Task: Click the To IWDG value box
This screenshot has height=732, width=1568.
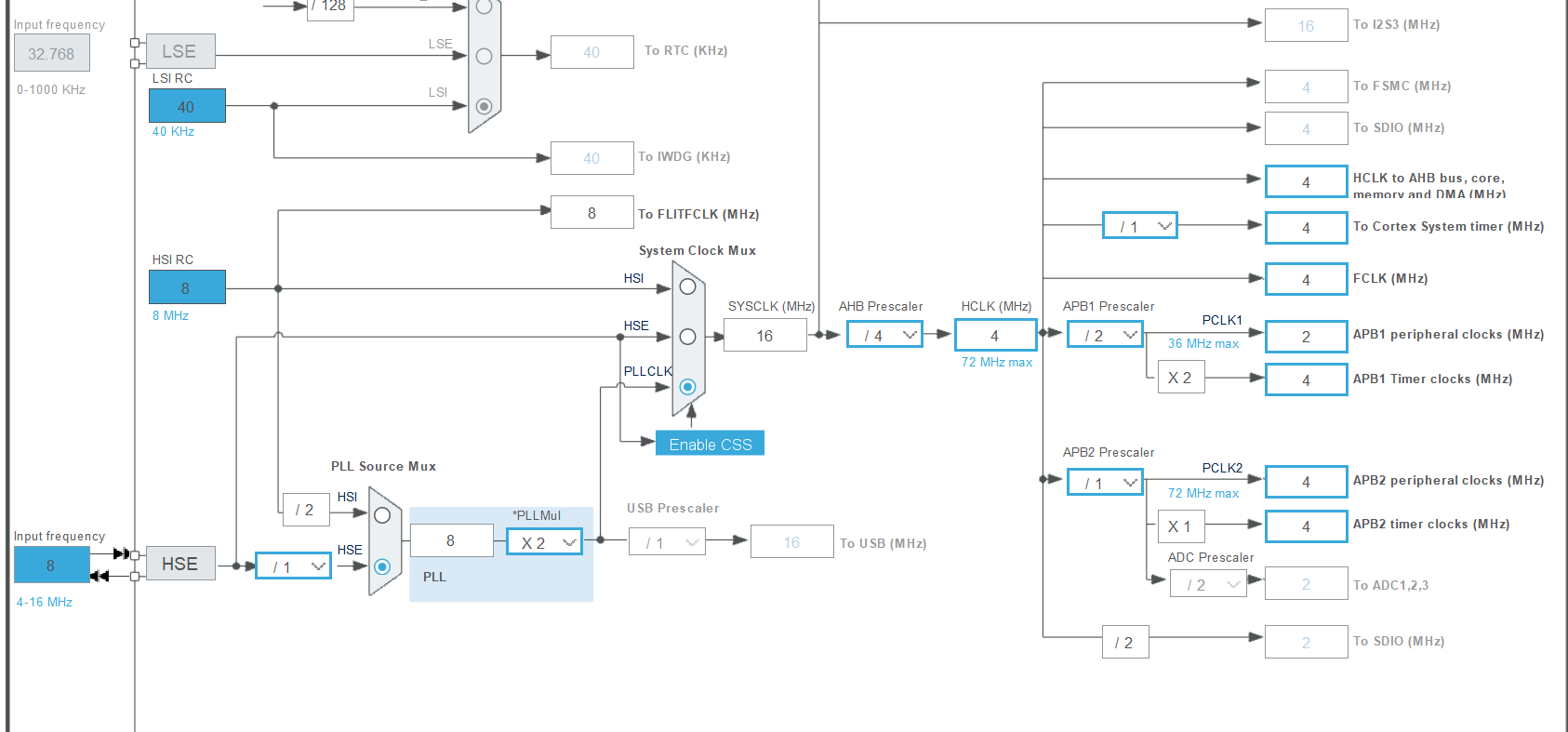Action: pyautogui.click(x=591, y=158)
